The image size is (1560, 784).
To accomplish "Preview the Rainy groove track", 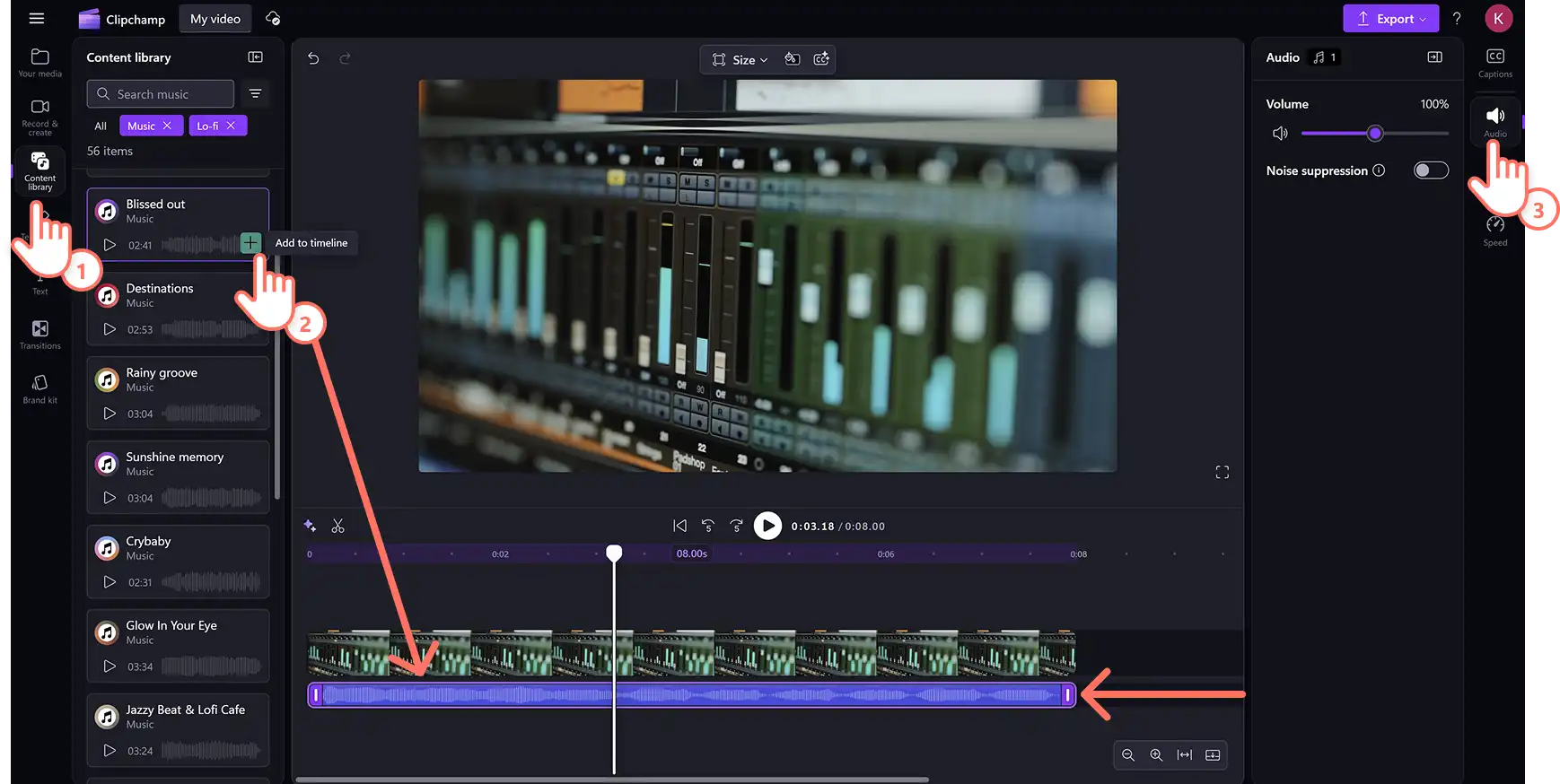I will [x=110, y=414].
